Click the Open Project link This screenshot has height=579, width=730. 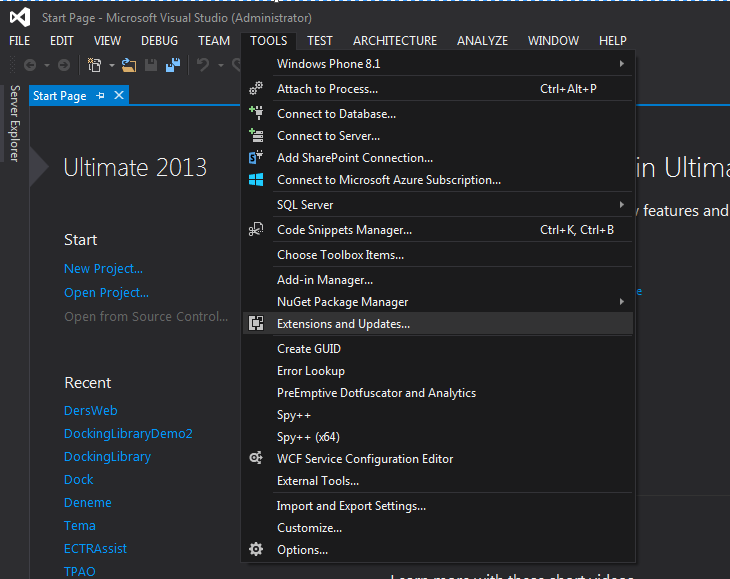point(106,293)
